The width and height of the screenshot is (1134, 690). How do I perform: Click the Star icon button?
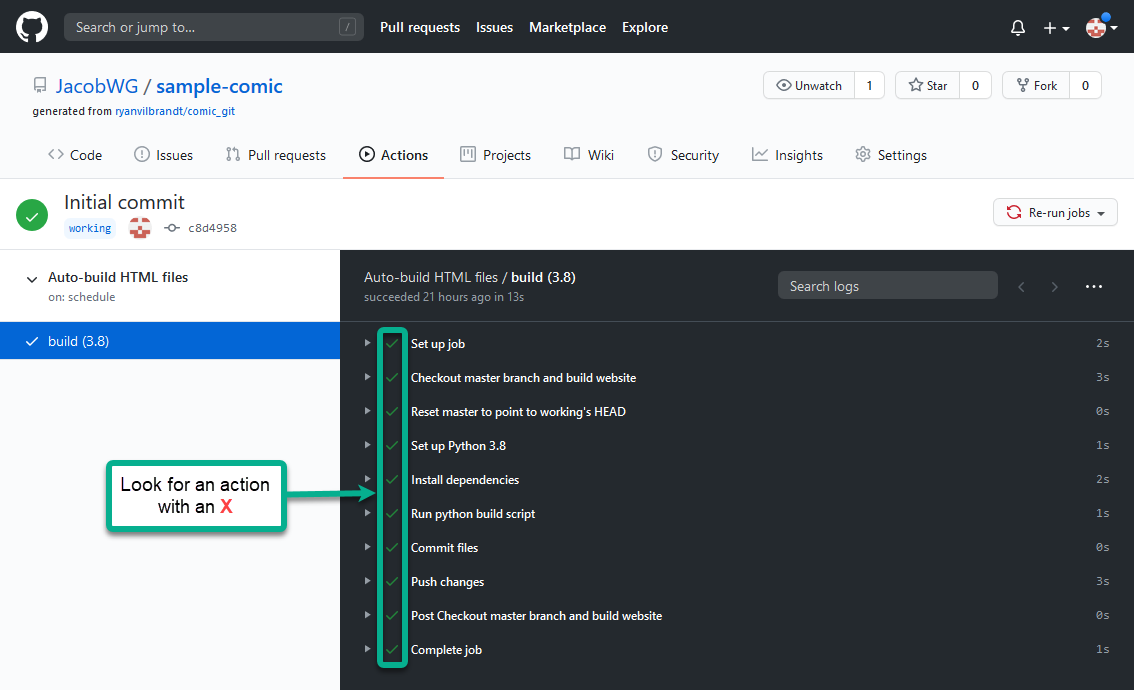click(927, 85)
